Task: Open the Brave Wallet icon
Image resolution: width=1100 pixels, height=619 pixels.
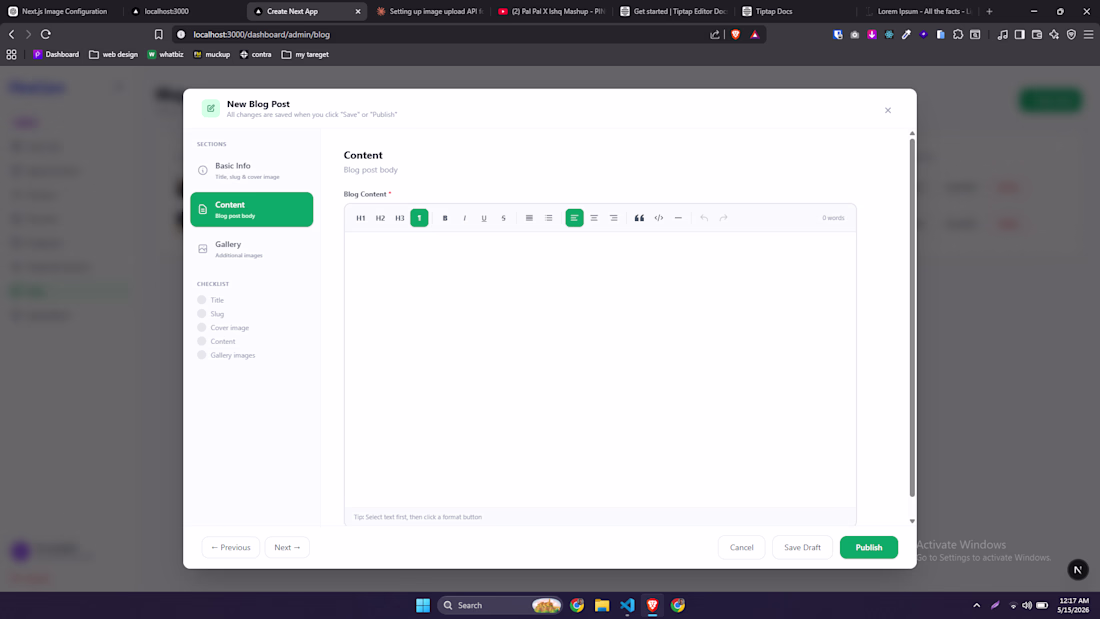Action: (1037, 34)
